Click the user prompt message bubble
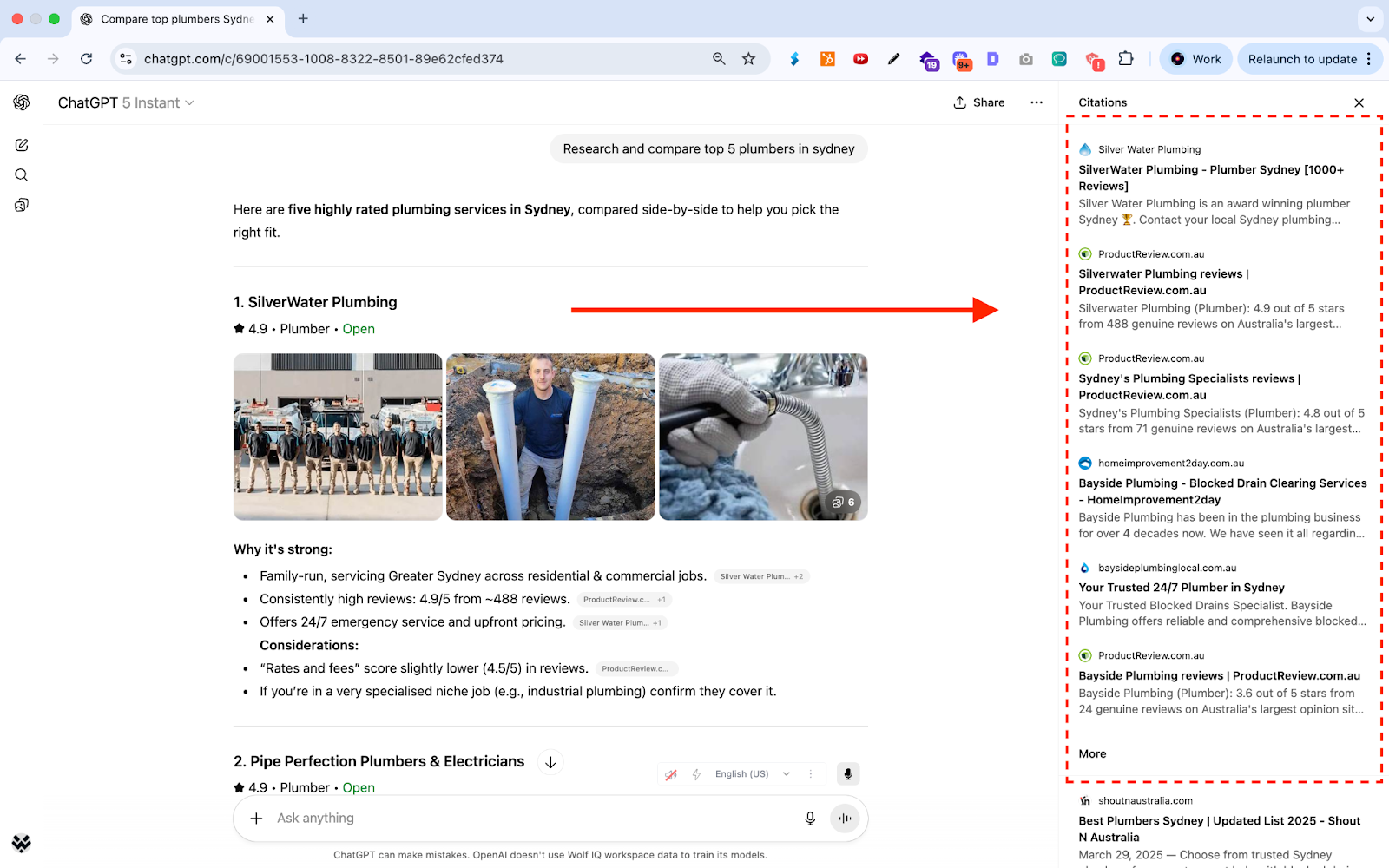Screen dimensions: 1389x868 click(708, 148)
